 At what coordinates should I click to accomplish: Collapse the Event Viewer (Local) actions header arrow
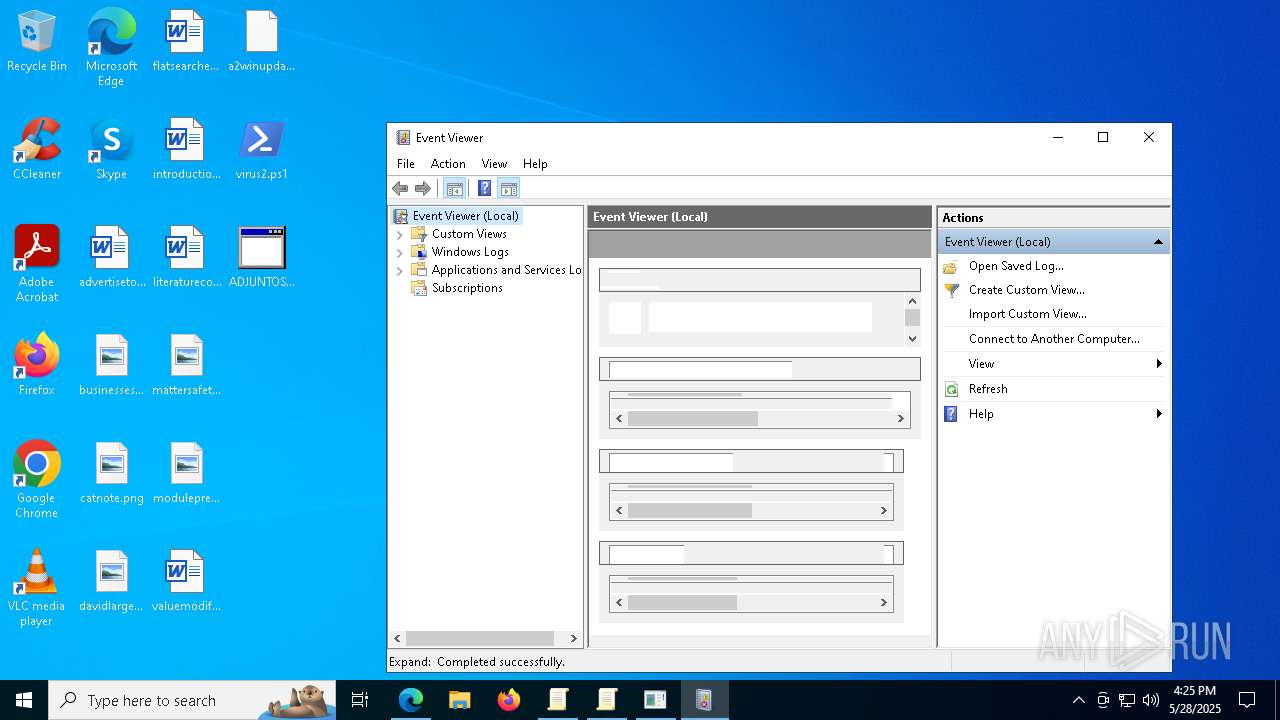(x=1158, y=242)
